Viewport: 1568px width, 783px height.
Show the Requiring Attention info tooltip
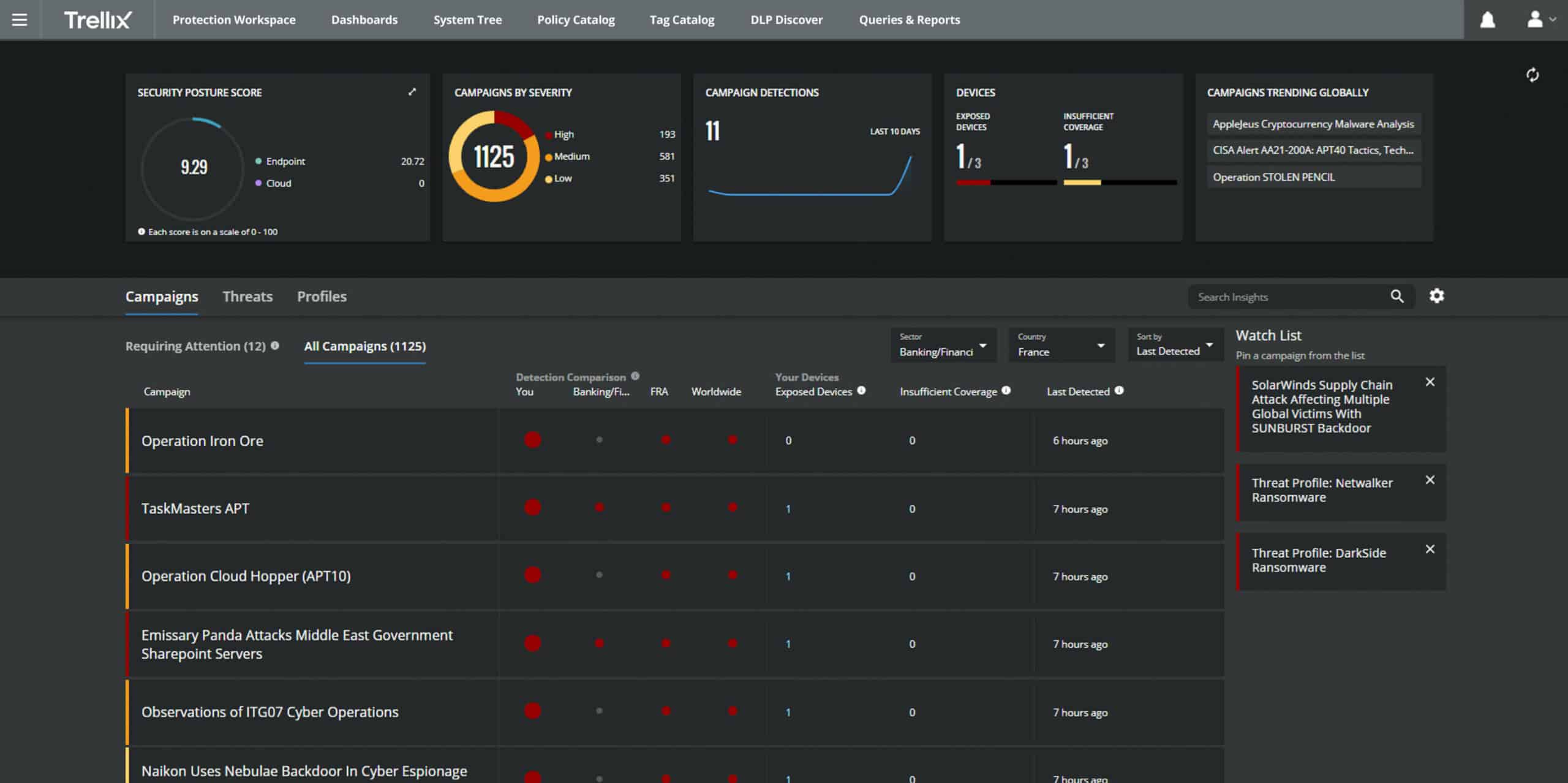click(275, 346)
